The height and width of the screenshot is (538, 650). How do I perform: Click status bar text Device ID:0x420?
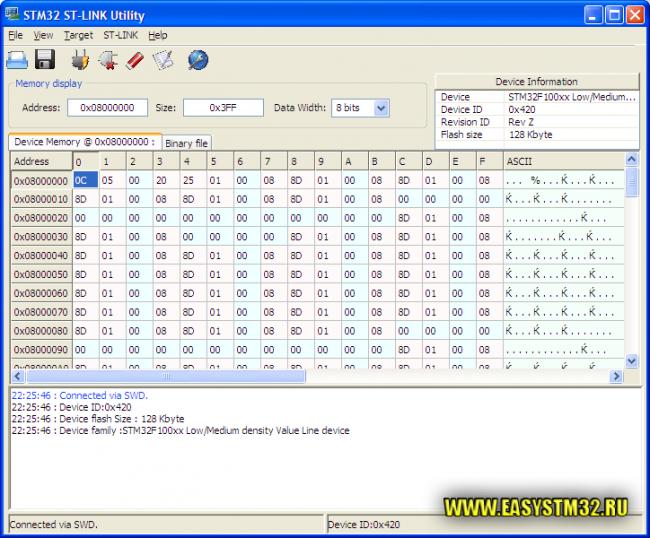[364, 525]
